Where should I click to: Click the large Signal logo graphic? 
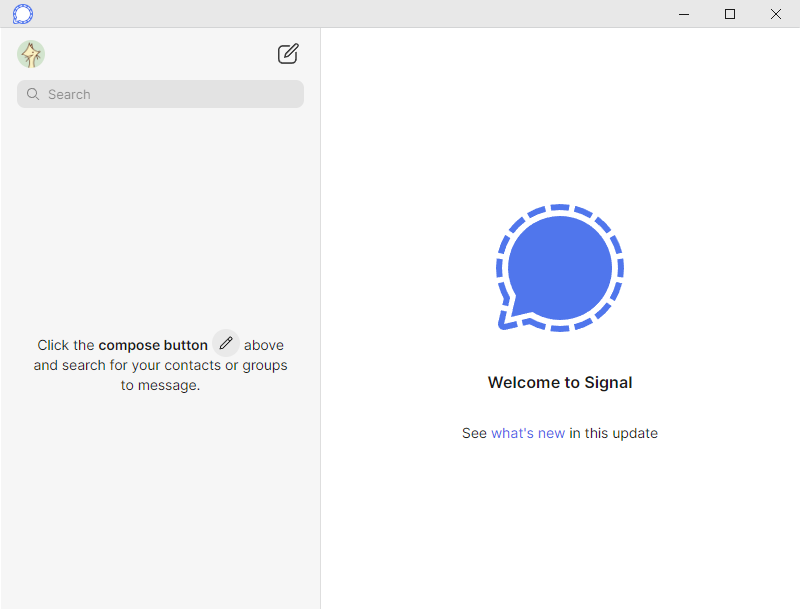560,268
